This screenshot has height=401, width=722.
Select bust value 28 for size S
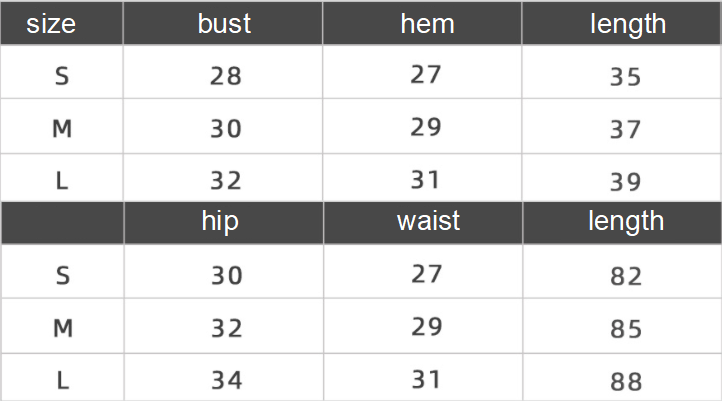[x=226, y=76]
